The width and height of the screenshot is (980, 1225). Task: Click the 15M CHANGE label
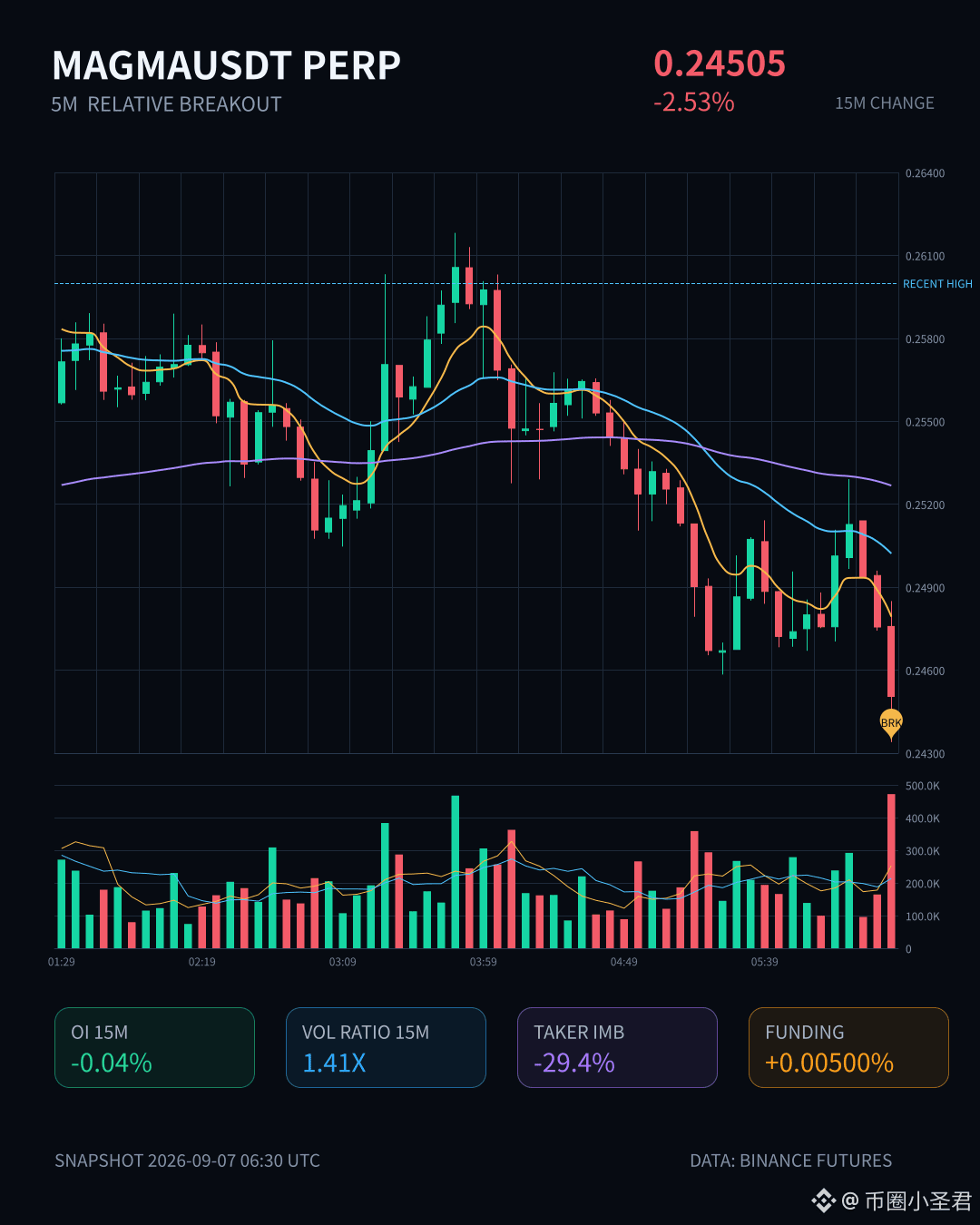[885, 103]
